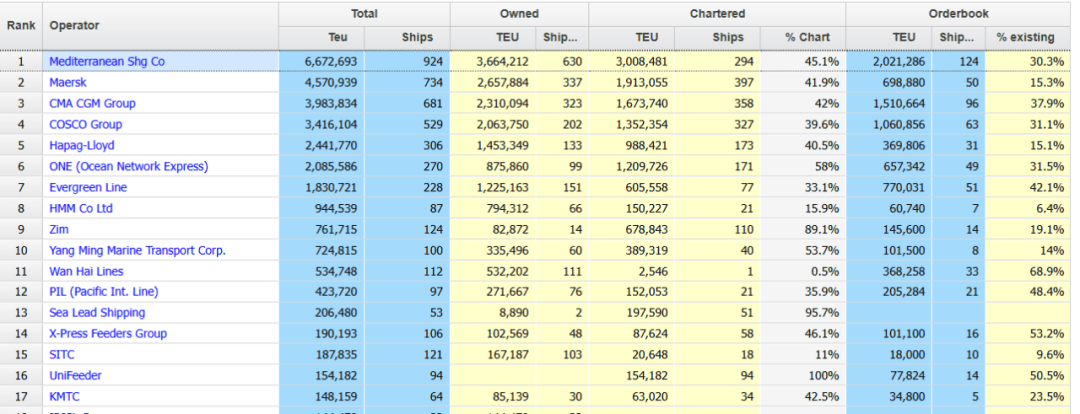
Task: Select the chartered TEU value 197,590
Action: coord(632,313)
